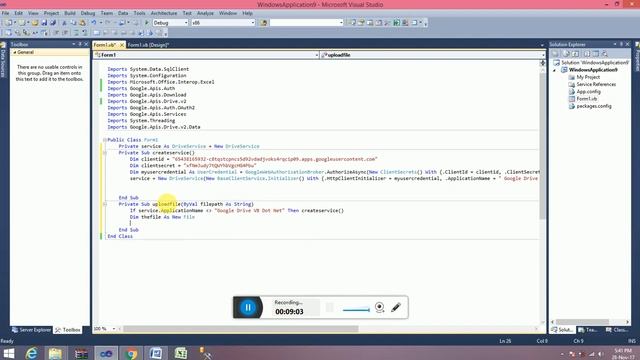Click the Save All toolbar icon
Image resolution: width=640 pixels, height=360 pixels.
53,23
